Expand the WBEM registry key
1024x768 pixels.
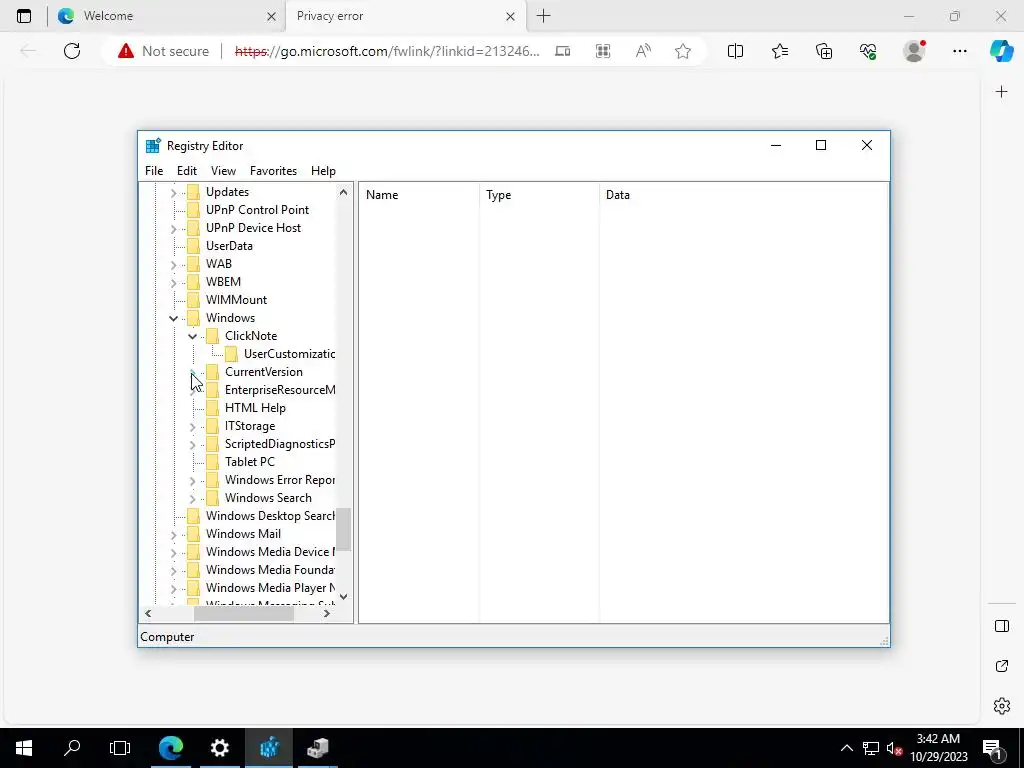click(173, 283)
